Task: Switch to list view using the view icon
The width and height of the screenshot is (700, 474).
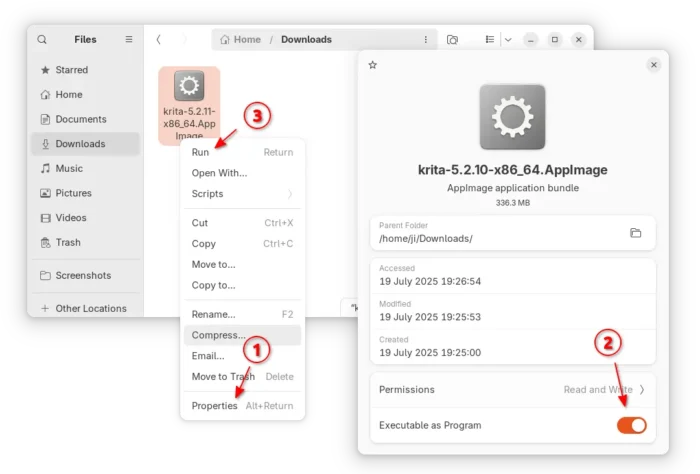Action: (x=489, y=39)
